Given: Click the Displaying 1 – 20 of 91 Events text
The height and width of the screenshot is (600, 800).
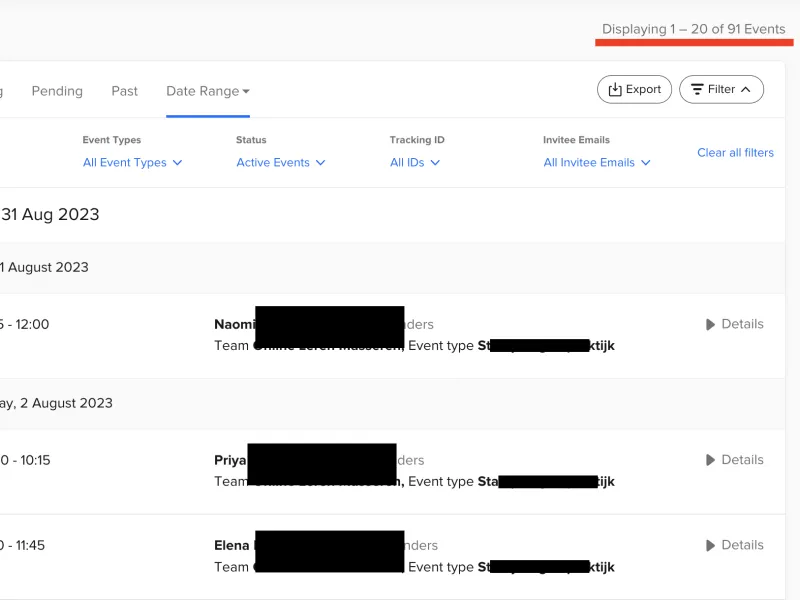Looking at the screenshot, I should point(693,29).
